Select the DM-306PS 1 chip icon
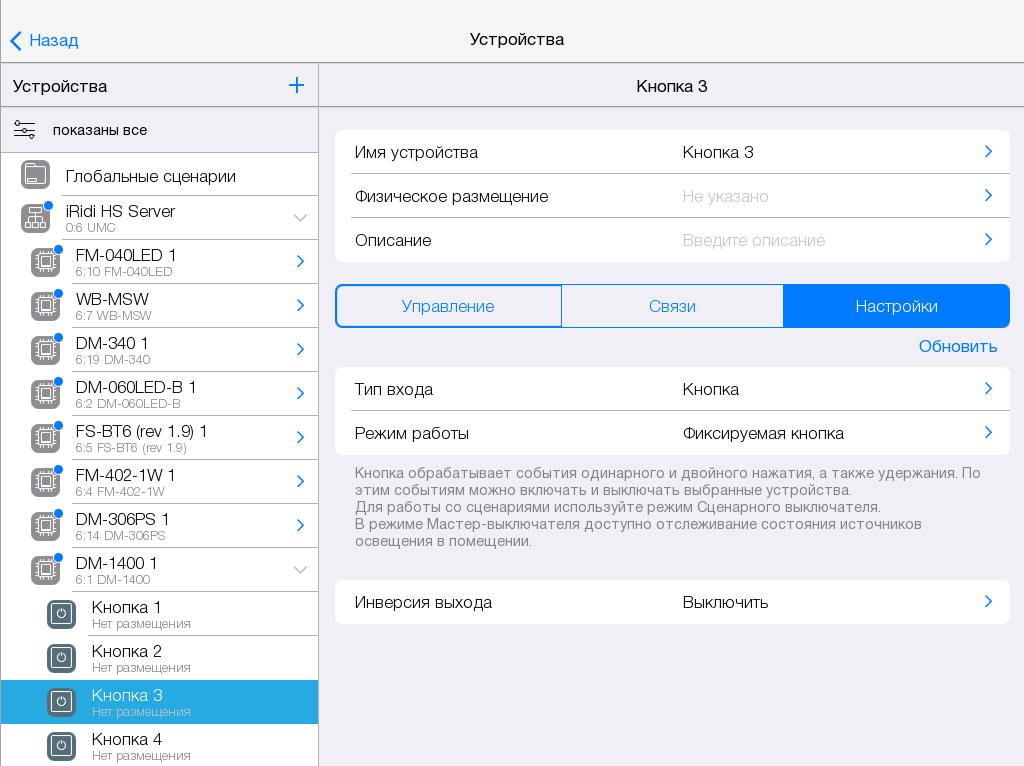This screenshot has height=766, width=1024. tap(45, 526)
